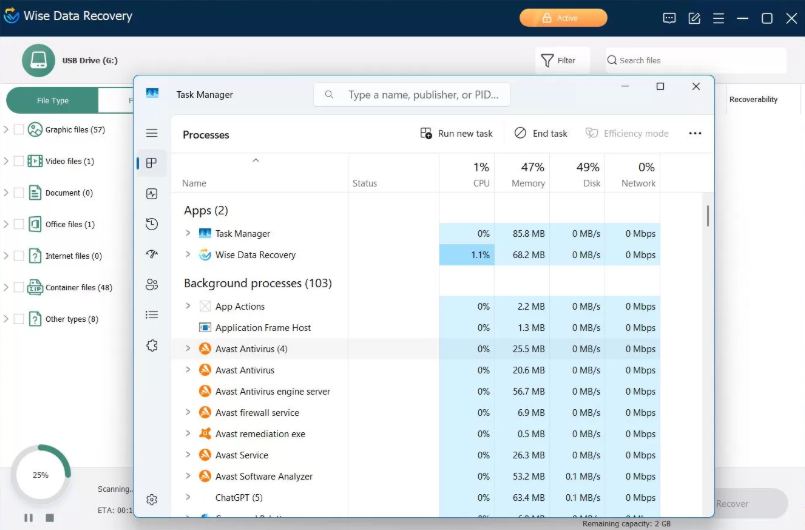The image size is (805, 530).
Task: Click Video files category icon
Action: click(x=35, y=161)
